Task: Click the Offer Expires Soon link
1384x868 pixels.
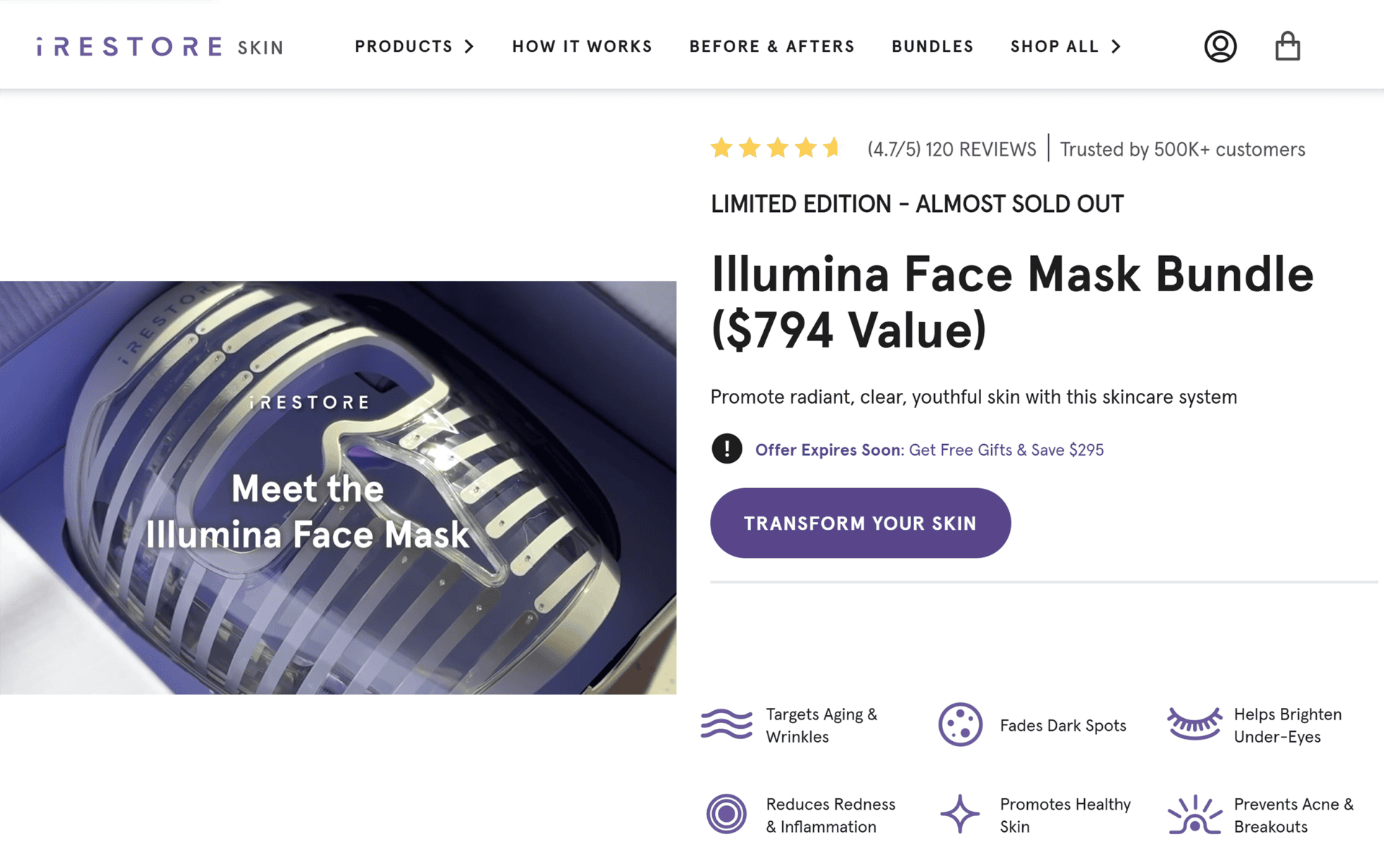Action: [929, 450]
